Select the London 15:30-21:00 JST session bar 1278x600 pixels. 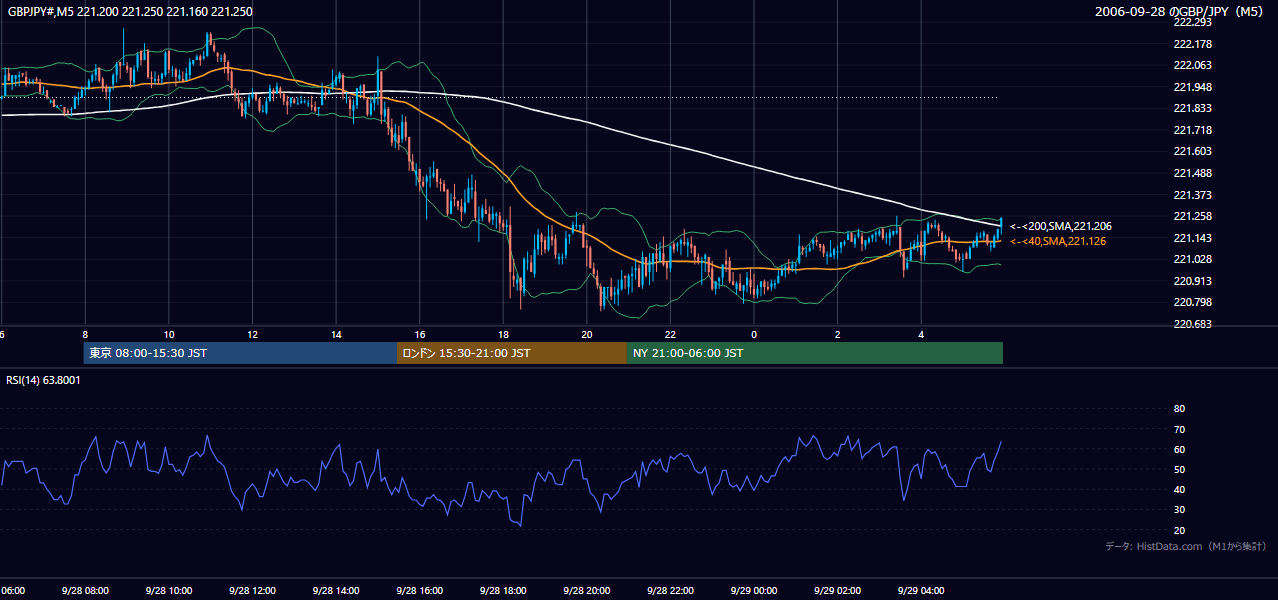[x=511, y=353]
